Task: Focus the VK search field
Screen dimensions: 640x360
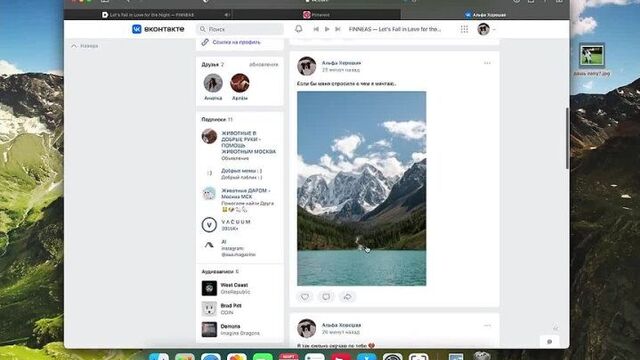Action: (x=240, y=29)
